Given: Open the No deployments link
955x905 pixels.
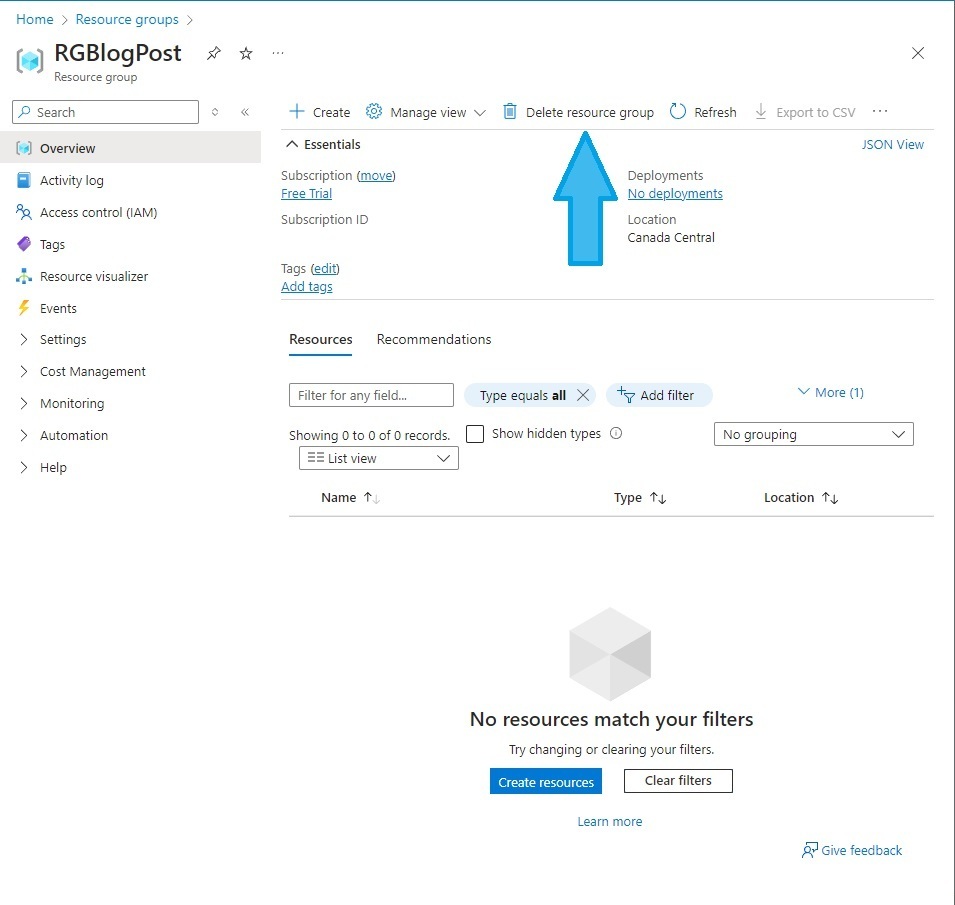Looking at the screenshot, I should [x=675, y=194].
